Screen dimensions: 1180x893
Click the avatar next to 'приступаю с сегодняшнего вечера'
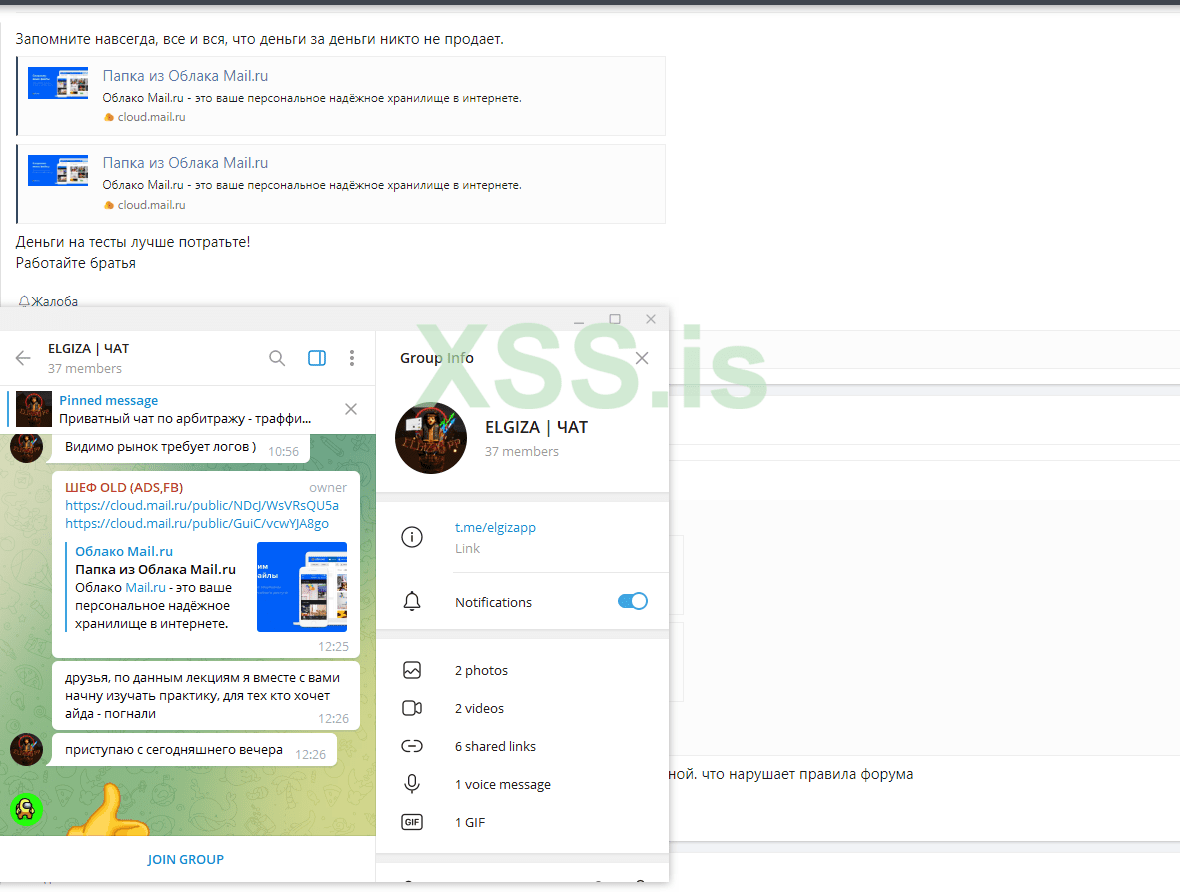click(x=26, y=750)
